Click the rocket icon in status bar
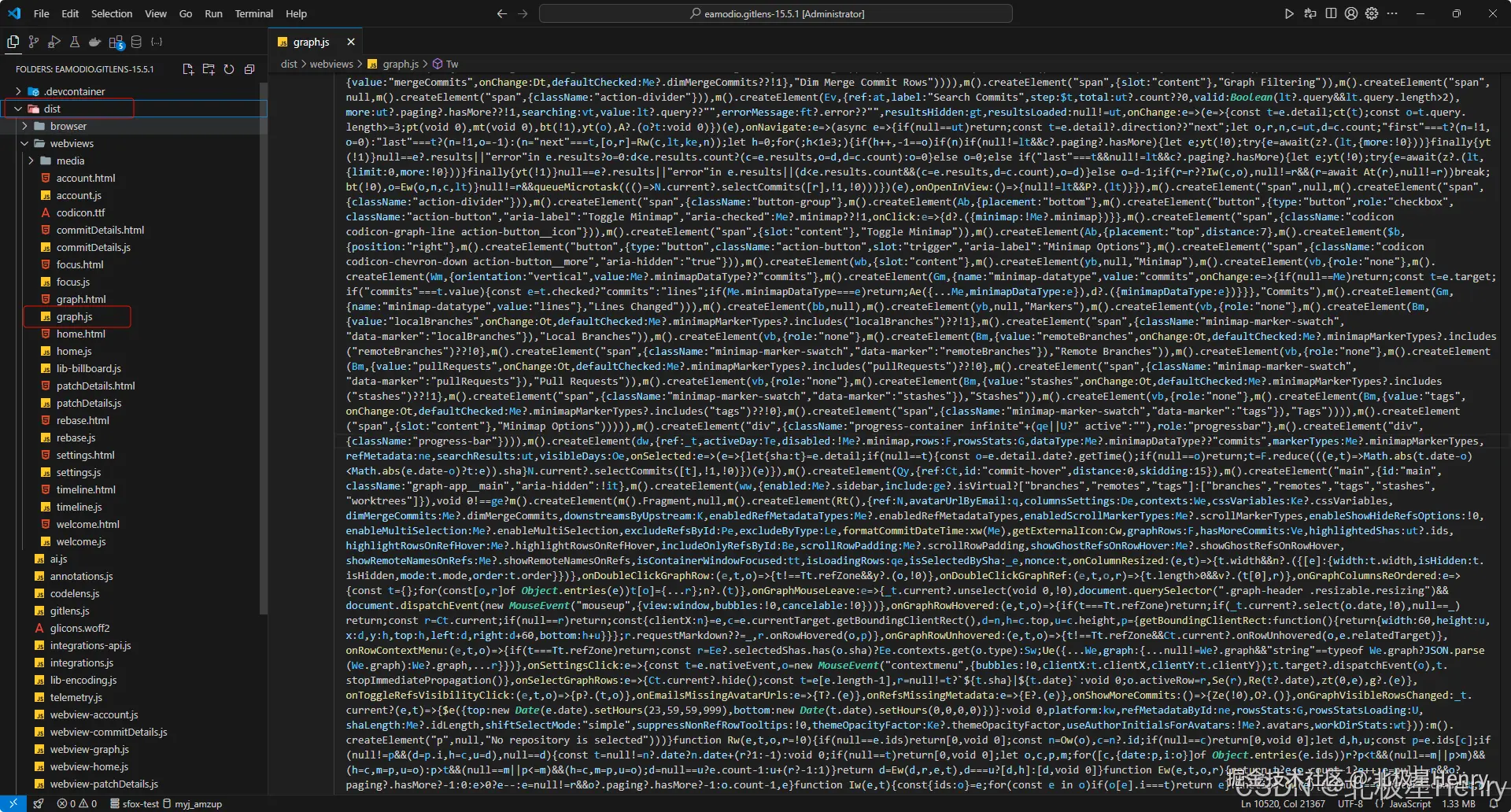The width and height of the screenshot is (1511, 812). point(39,803)
